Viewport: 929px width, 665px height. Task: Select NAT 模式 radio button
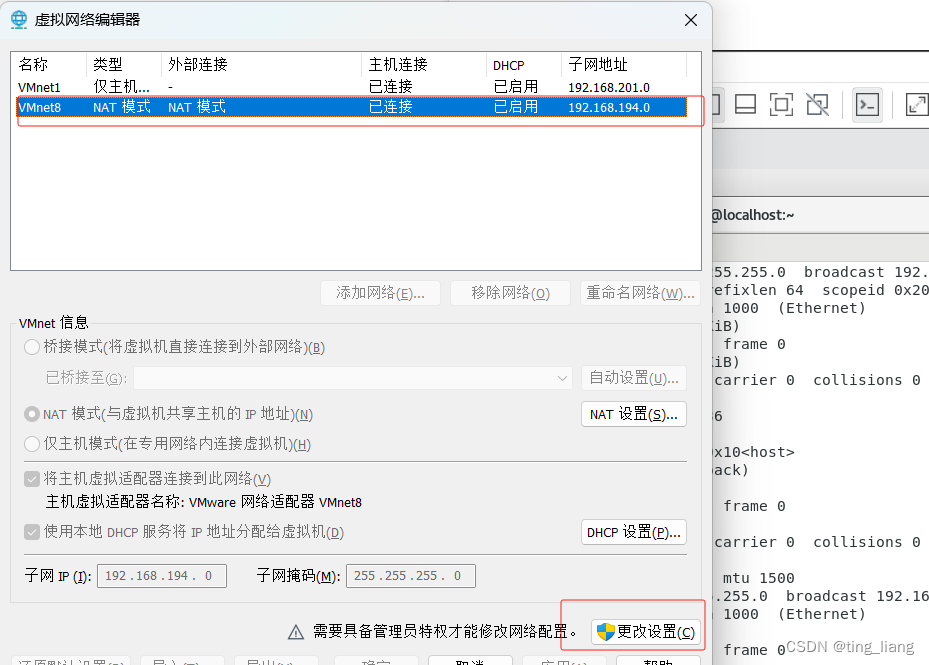coord(31,414)
